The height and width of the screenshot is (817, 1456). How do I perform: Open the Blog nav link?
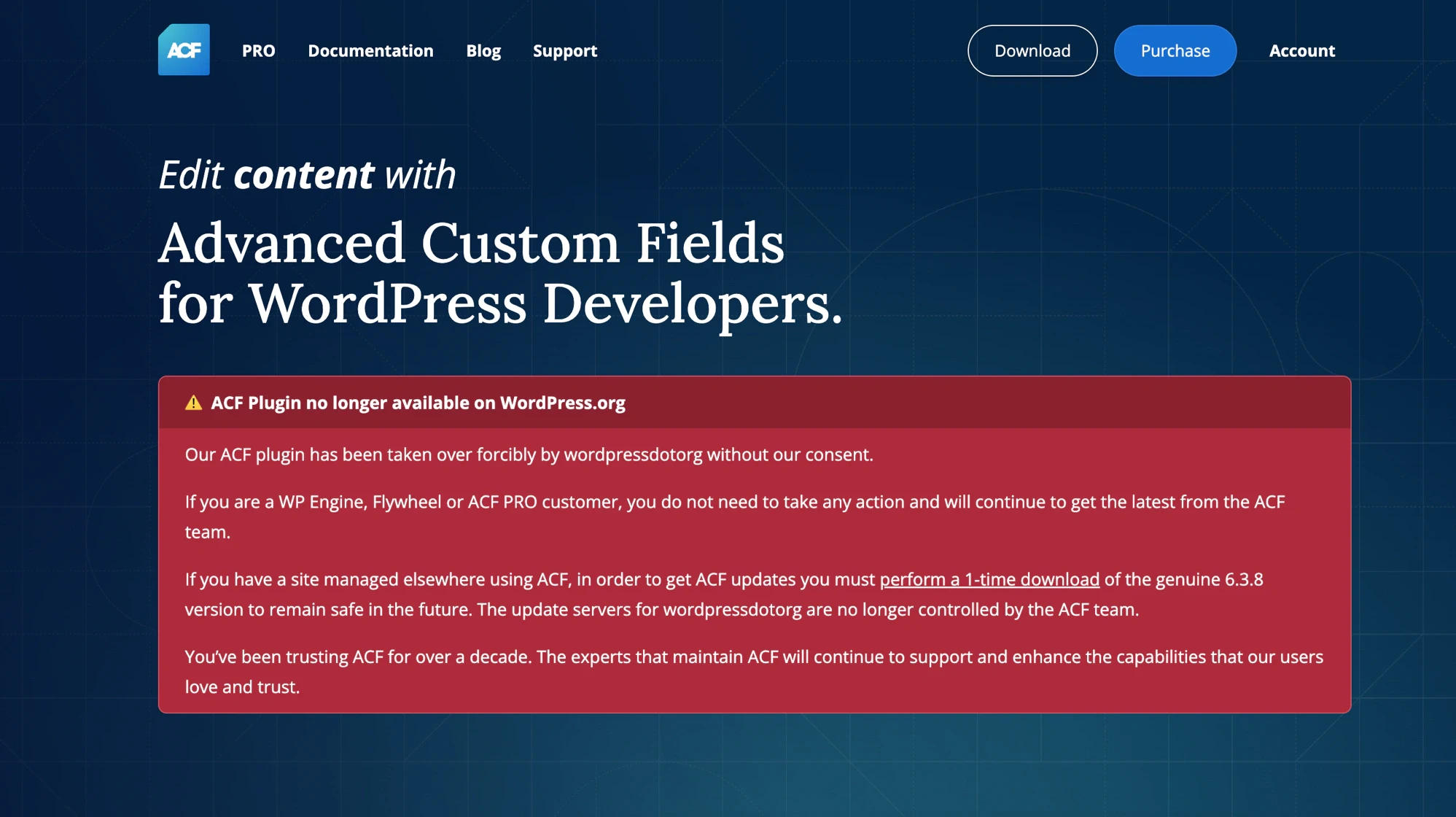pos(483,51)
